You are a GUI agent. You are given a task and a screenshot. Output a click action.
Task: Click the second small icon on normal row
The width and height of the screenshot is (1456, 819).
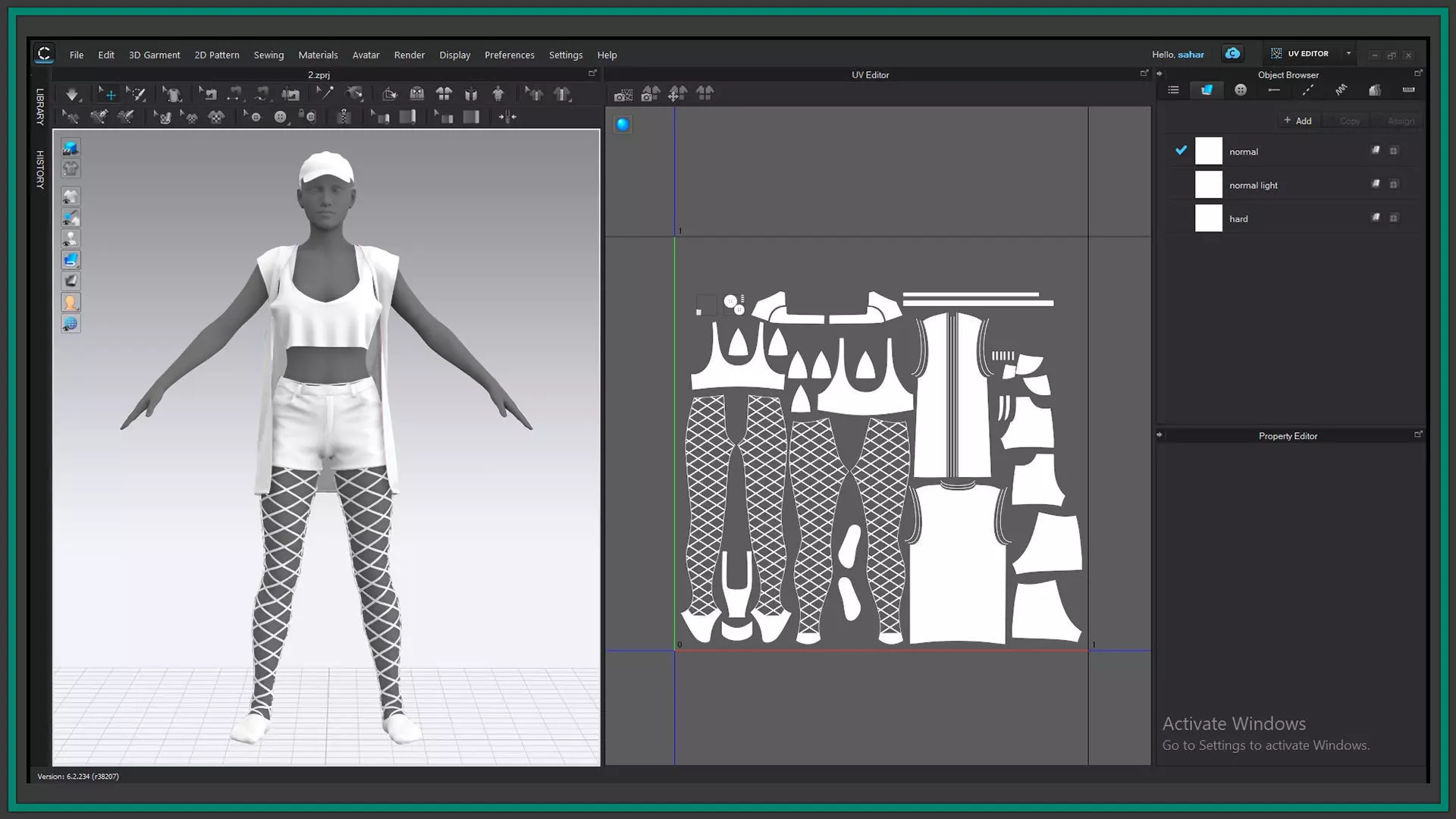(x=1394, y=151)
